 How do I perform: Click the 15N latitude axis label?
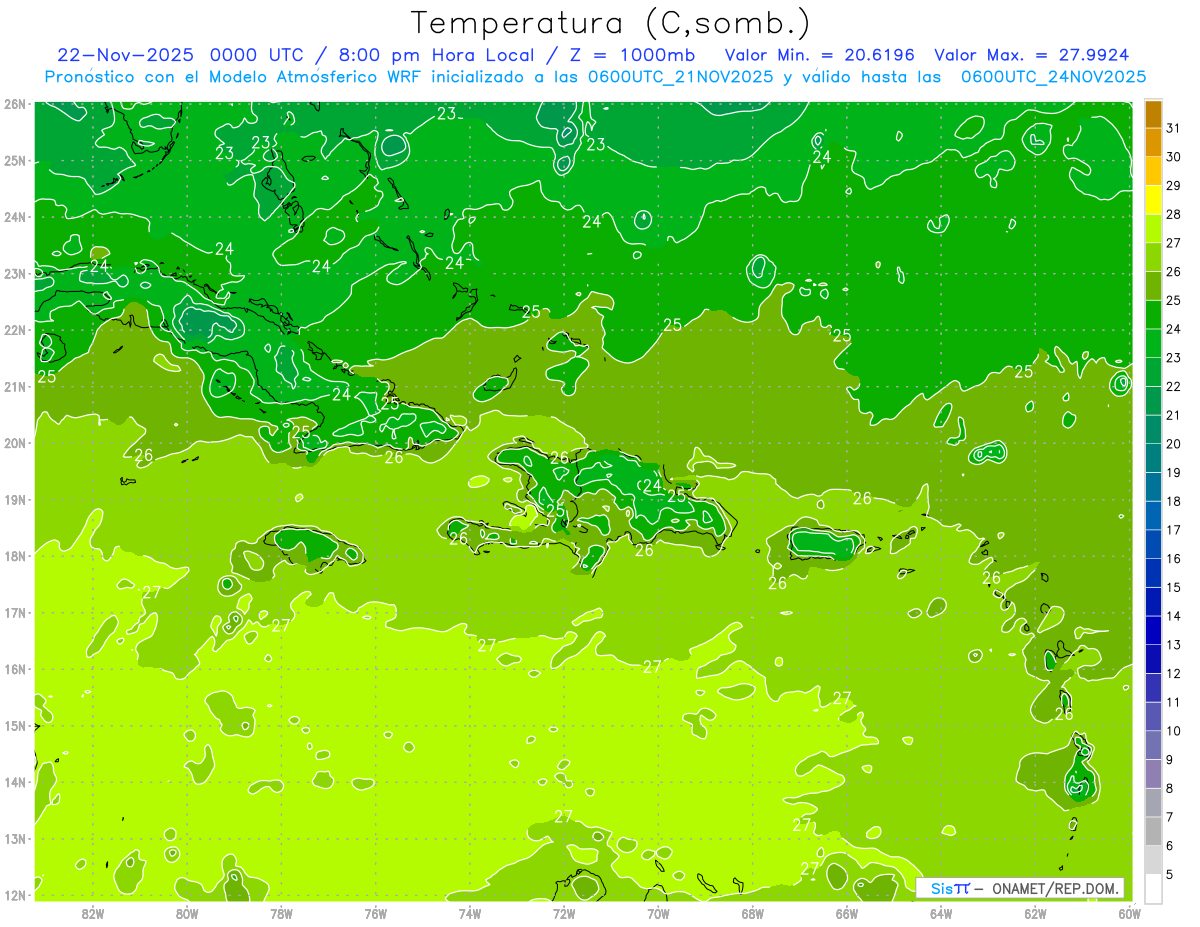[14, 725]
